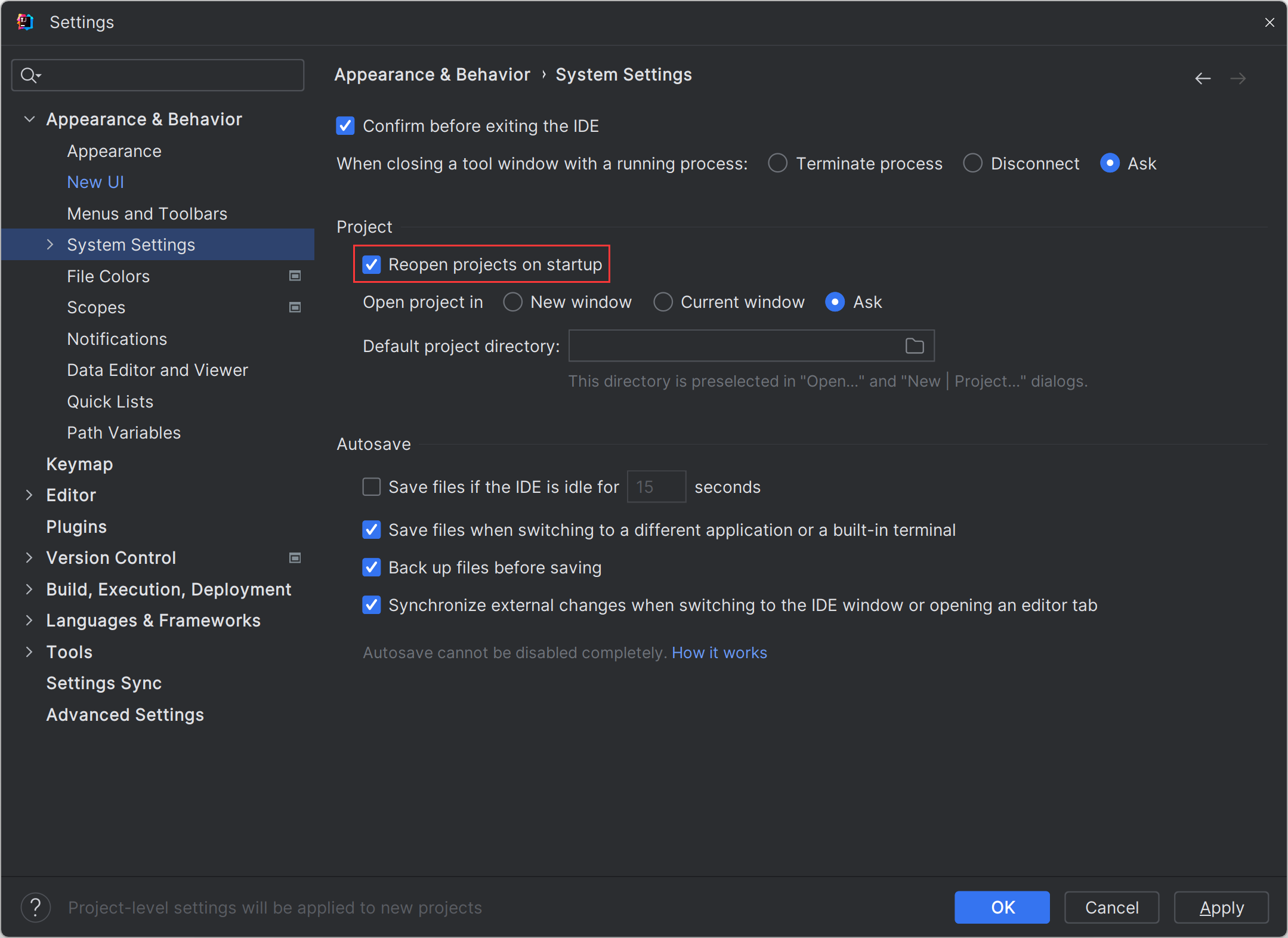The width and height of the screenshot is (1288, 938).
Task: Collapse the Appearance & Behavior section
Action: pos(29,119)
